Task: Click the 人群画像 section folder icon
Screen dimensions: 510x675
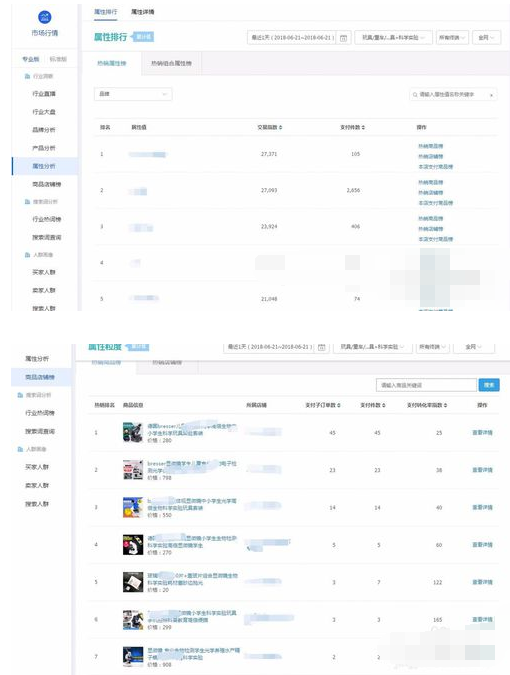Action: click(x=28, y=255)
